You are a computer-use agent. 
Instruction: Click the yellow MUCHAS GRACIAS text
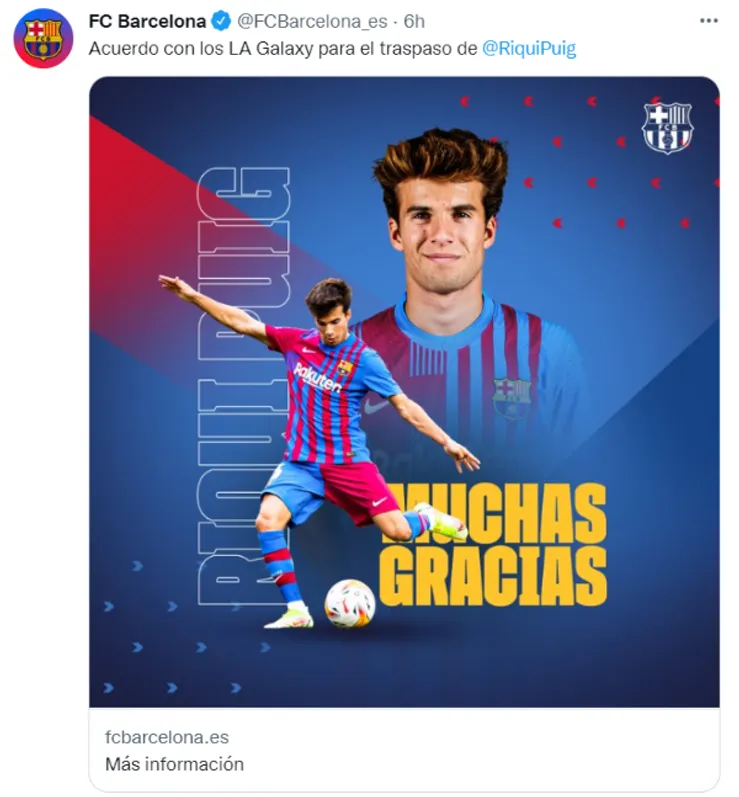493,545
